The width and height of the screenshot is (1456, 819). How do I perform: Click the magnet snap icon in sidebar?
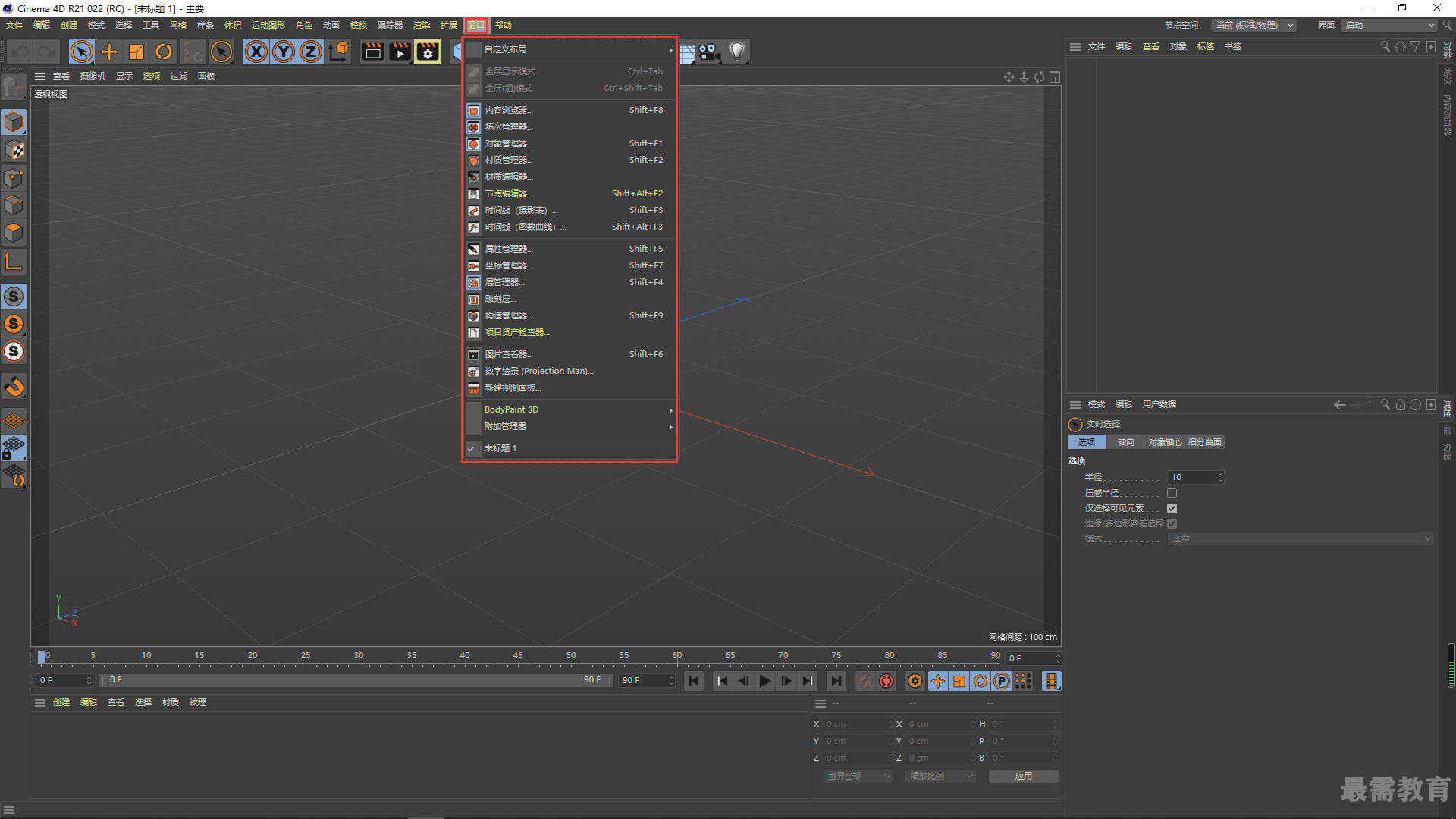14,387
